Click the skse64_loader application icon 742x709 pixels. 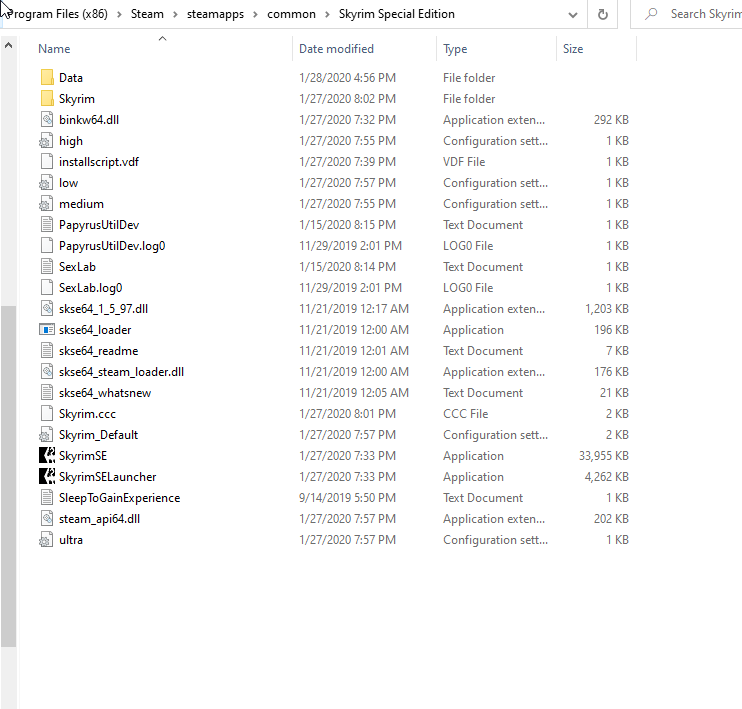47,329
